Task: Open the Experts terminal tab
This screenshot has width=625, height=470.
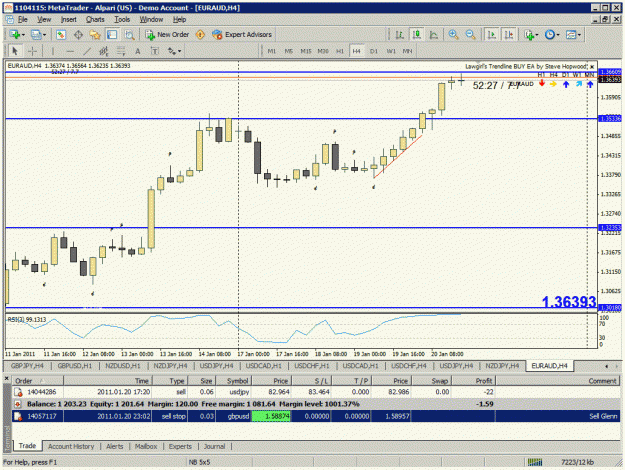Action: (x=180, y=446)
